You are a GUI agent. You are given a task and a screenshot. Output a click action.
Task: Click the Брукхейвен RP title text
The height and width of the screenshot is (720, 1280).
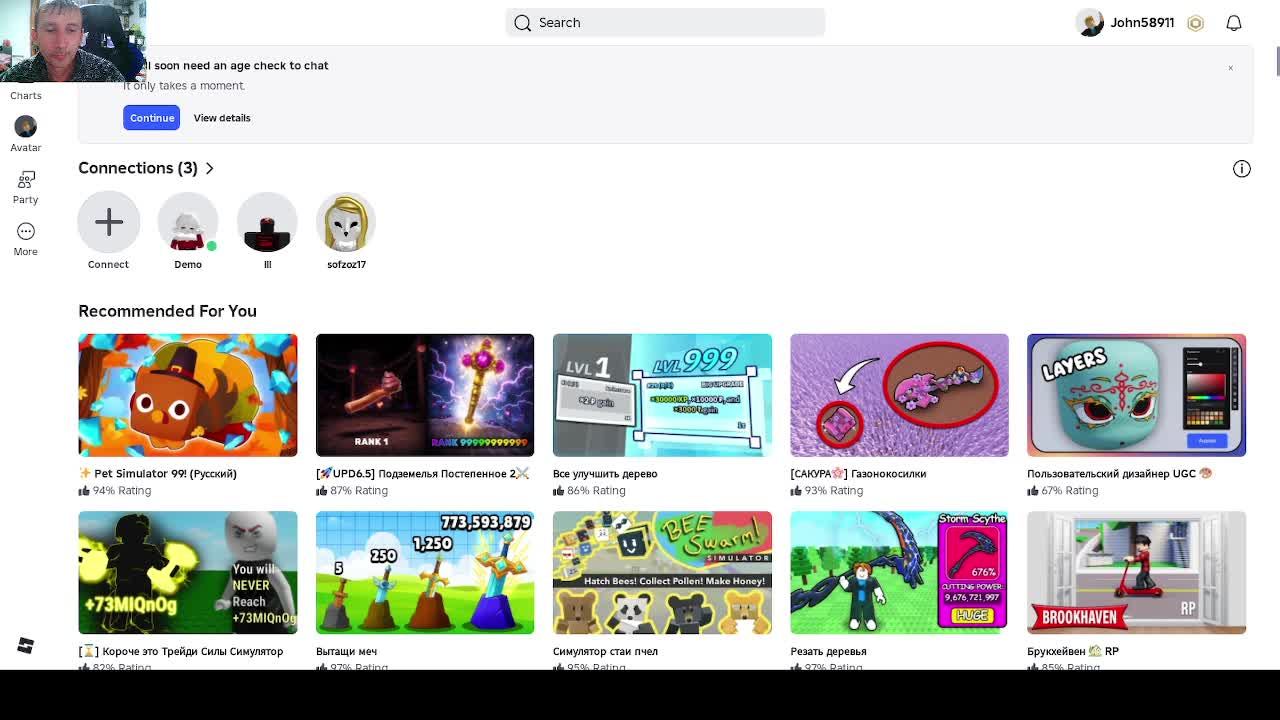(x=1073, y=651)
